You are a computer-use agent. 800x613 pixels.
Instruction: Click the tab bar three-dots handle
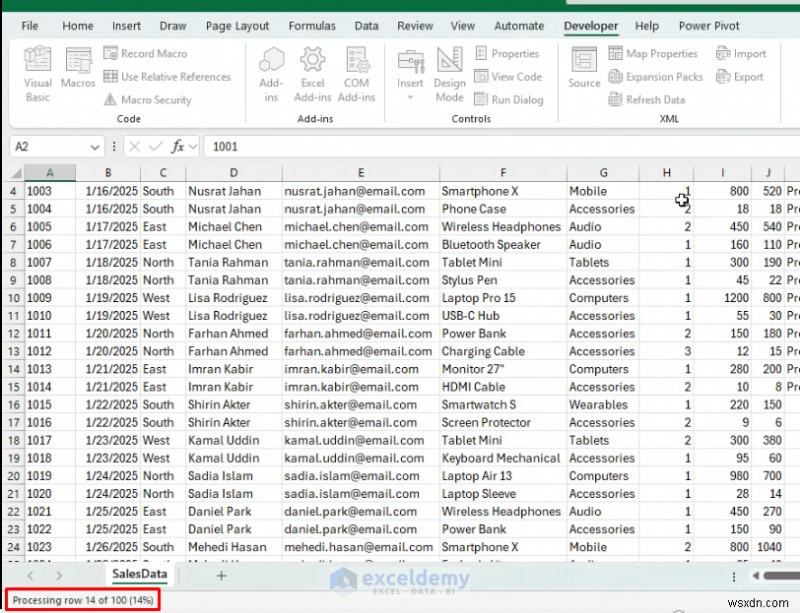click(734, 576)
